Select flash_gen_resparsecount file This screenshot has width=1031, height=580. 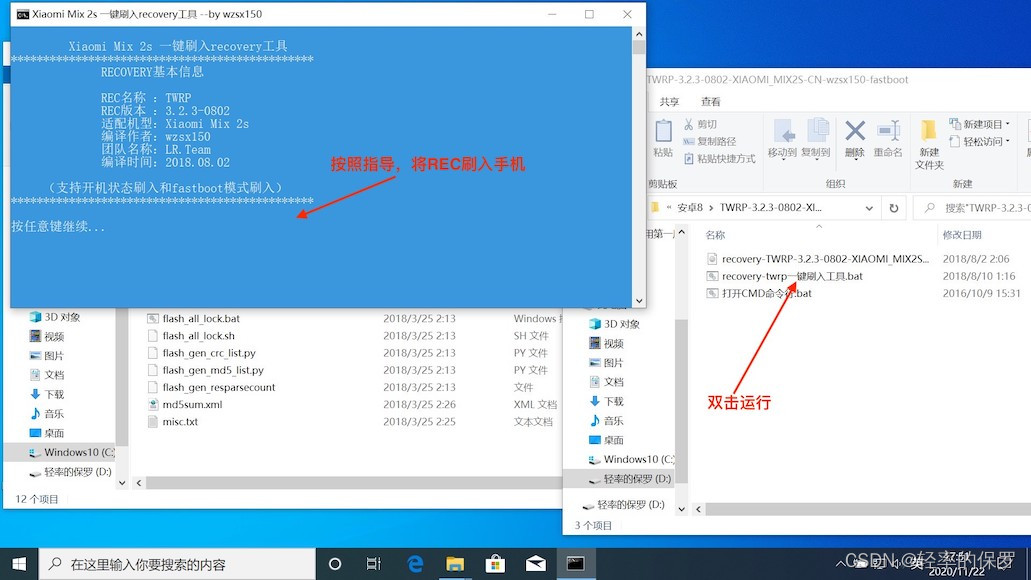(x=211, y=387)
